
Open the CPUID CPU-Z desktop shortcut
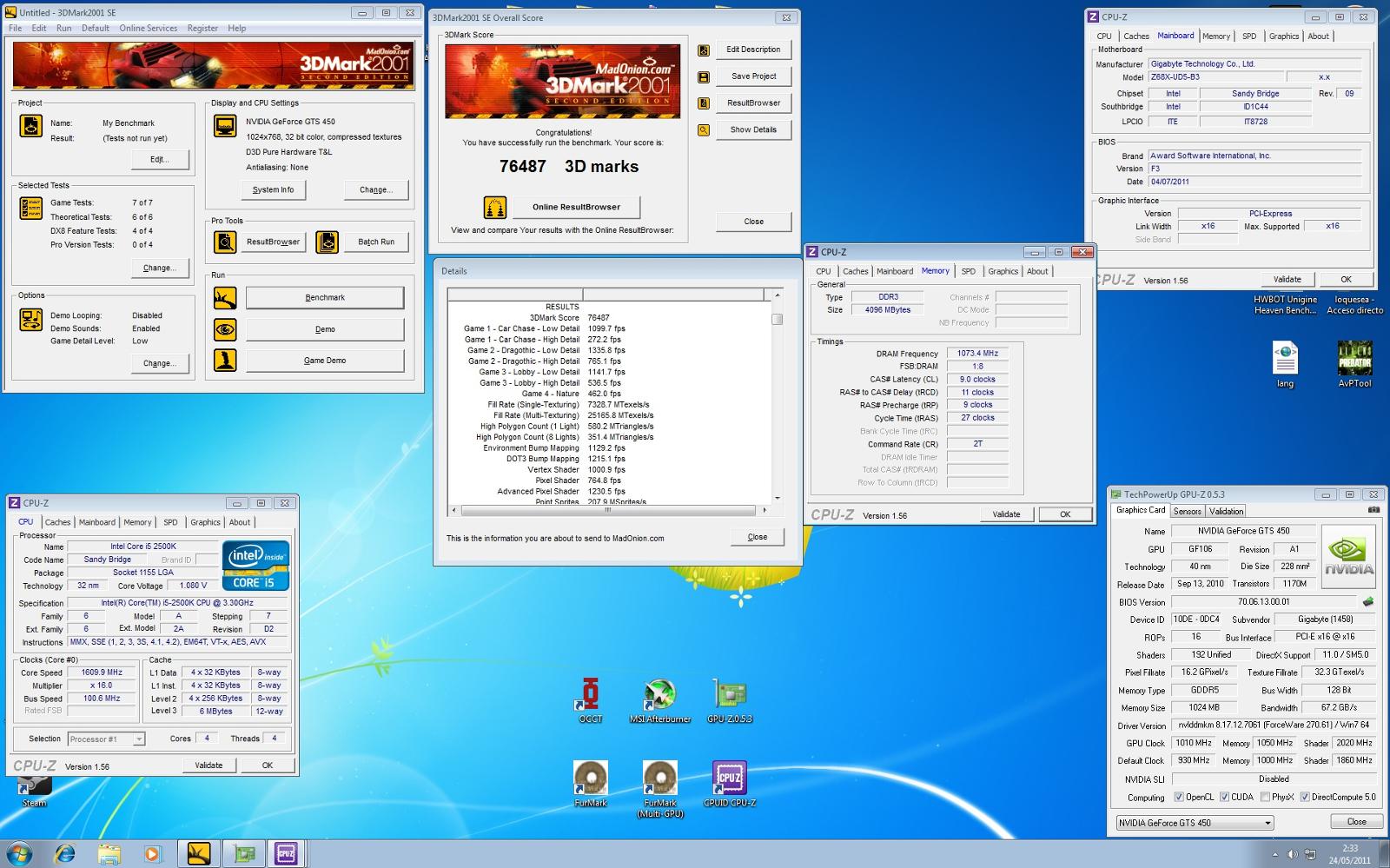pyautogui.click(x=730, y=784)
